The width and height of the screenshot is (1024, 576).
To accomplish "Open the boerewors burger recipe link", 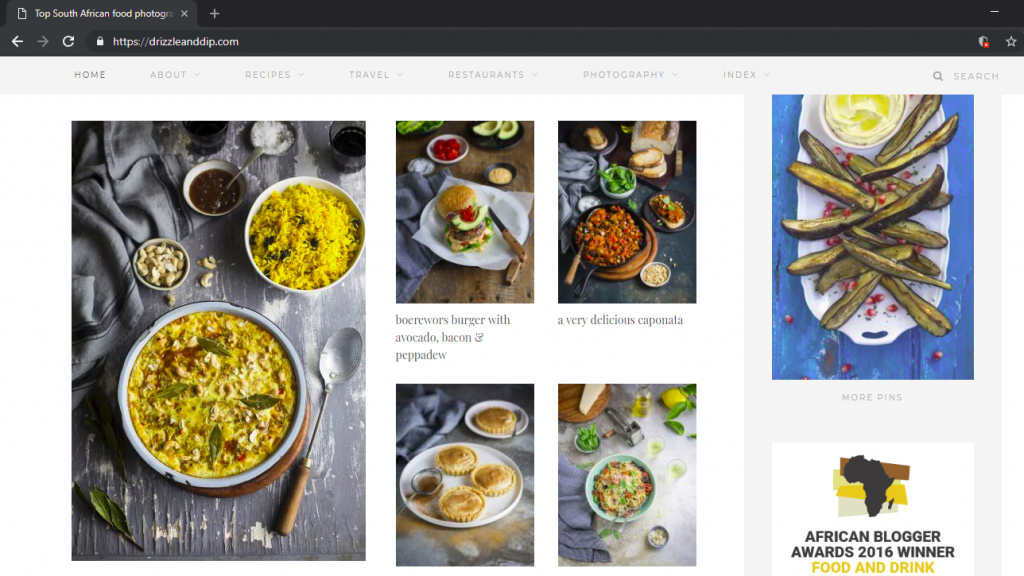I will (453, 337).
